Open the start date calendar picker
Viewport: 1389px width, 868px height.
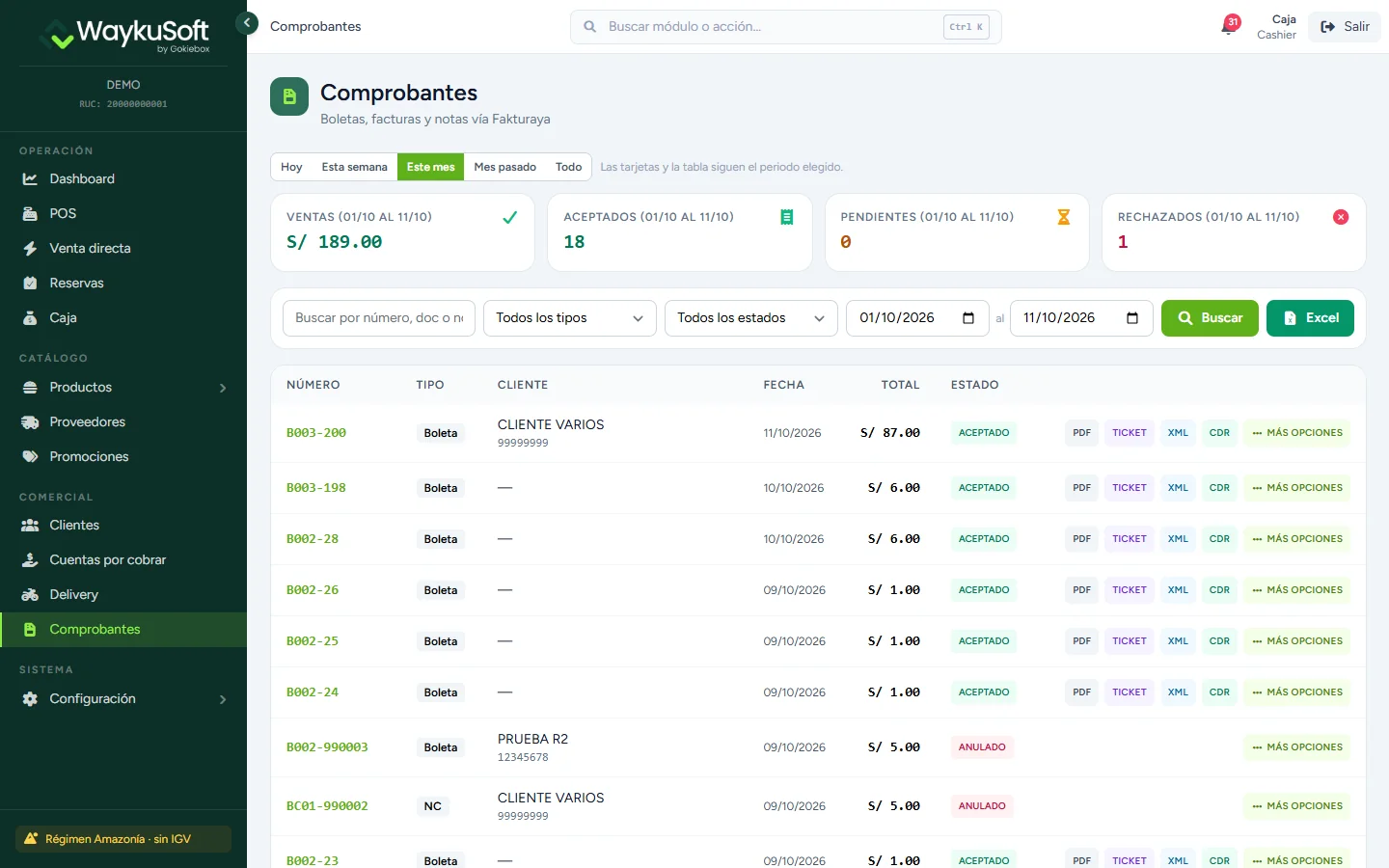pyautogui.click(x=968, y=318)
